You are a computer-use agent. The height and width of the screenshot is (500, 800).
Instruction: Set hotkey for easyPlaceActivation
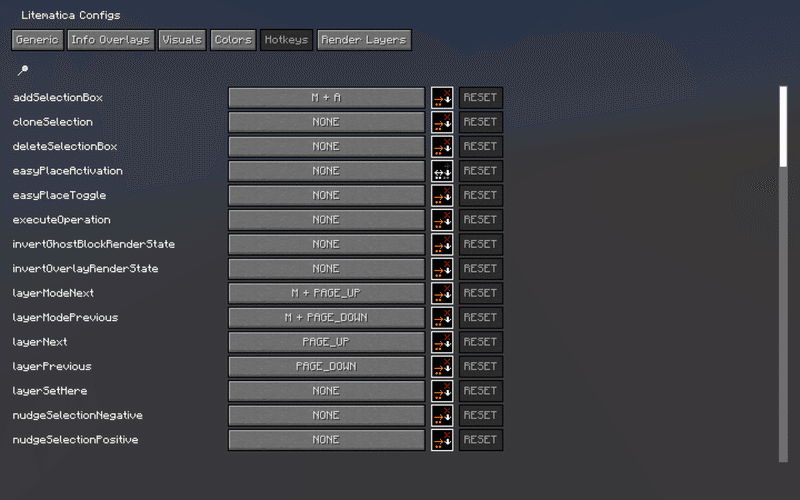(326, 171)
